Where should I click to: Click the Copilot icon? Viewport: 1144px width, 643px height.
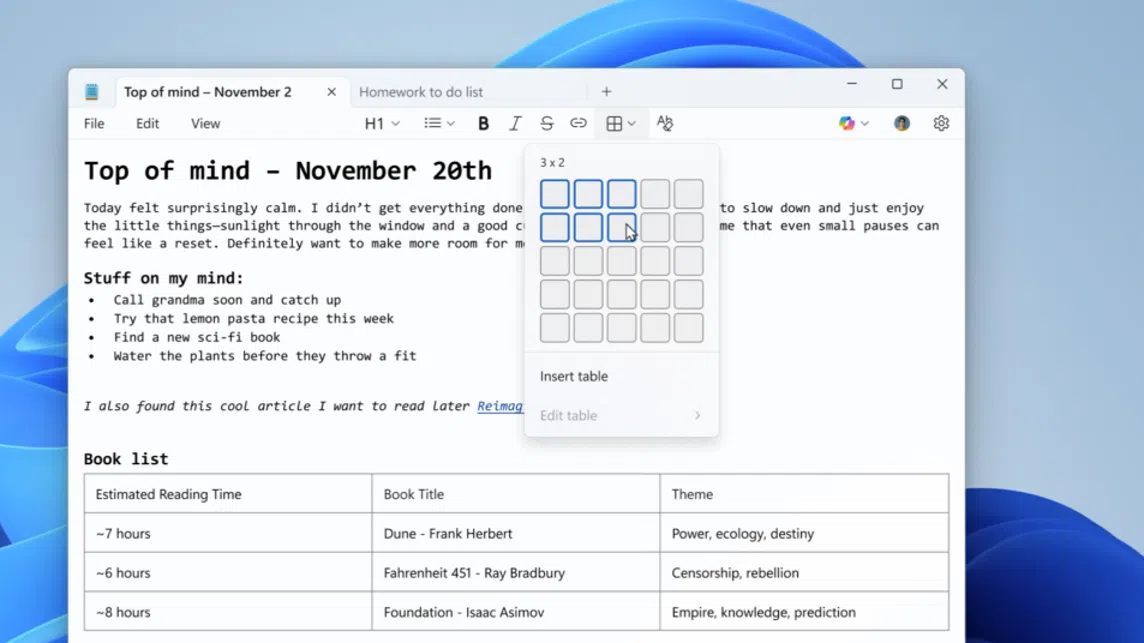coord(847,124)
